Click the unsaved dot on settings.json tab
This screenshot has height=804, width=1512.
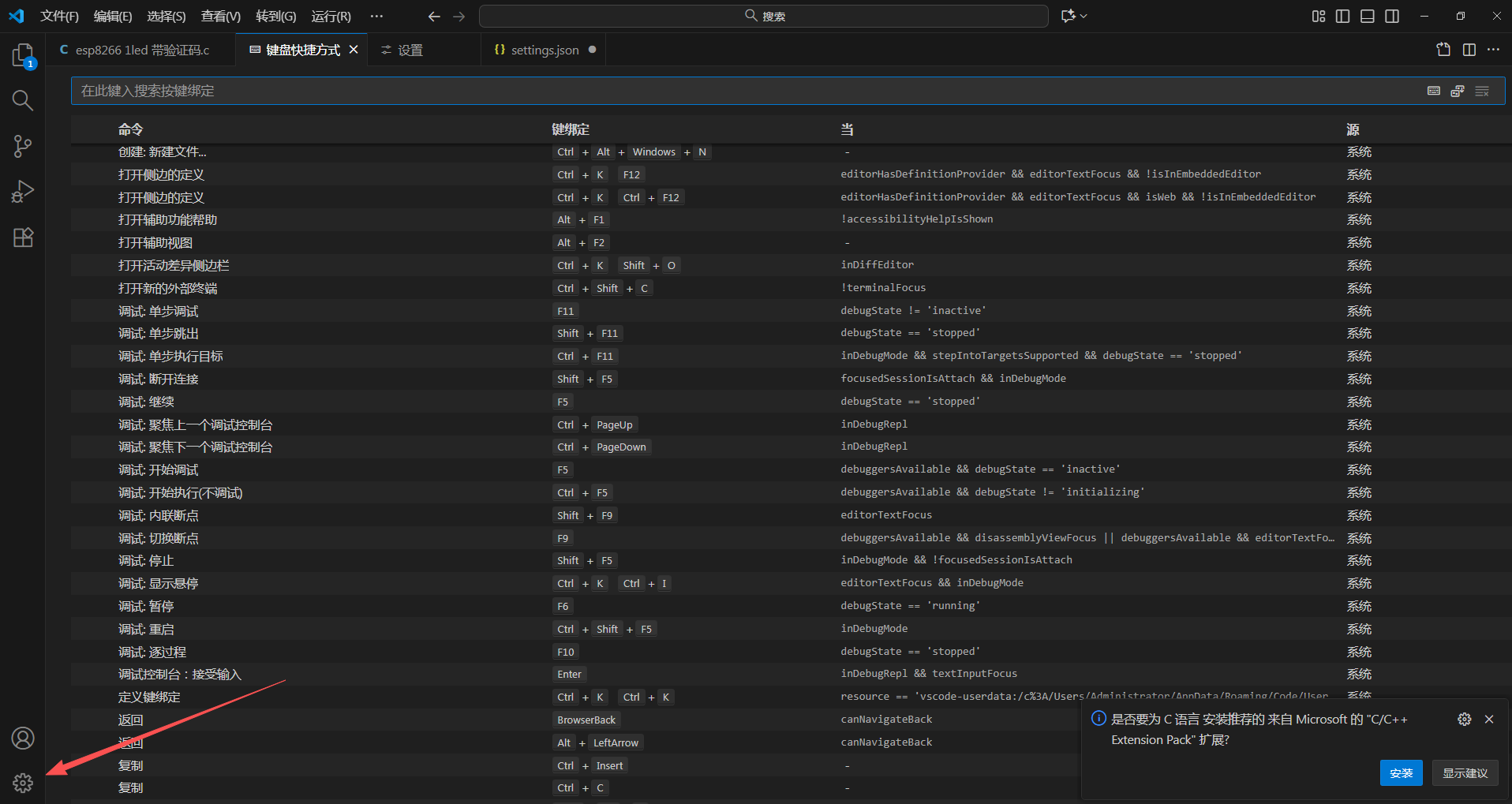click(x=592, y=50)
